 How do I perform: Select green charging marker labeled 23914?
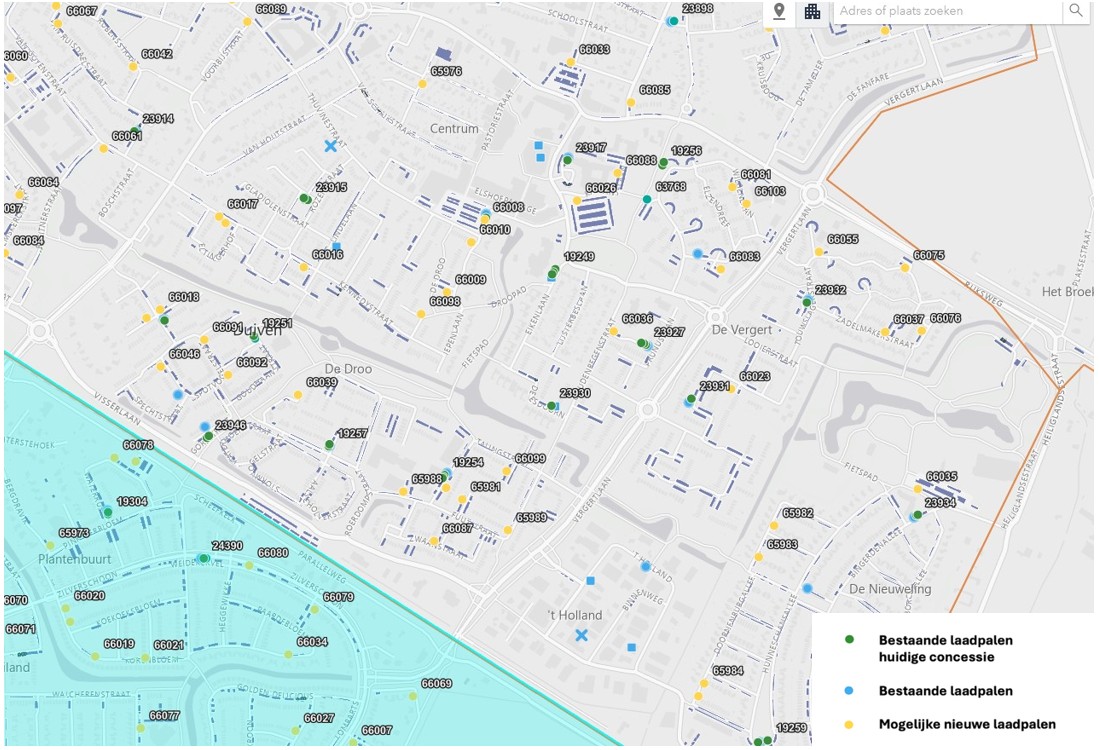(x=135, y=131)
